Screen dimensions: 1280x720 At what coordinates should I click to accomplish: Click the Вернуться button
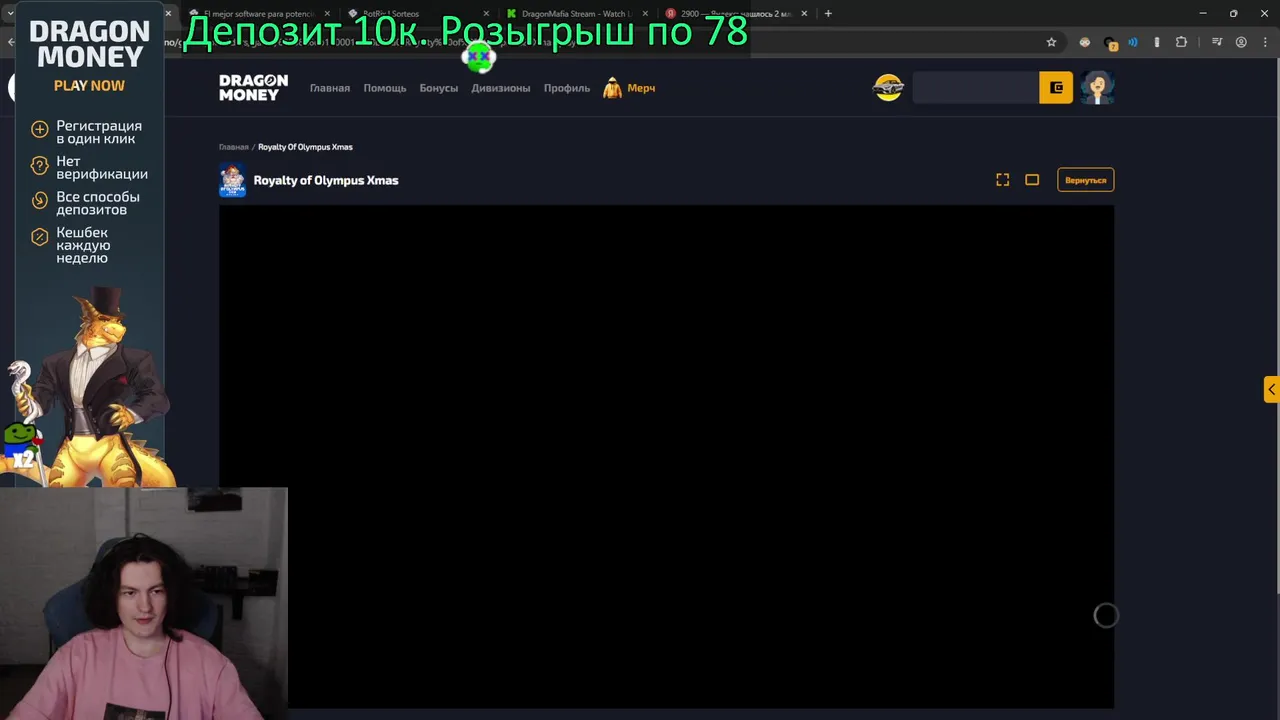coord(1085,180)
